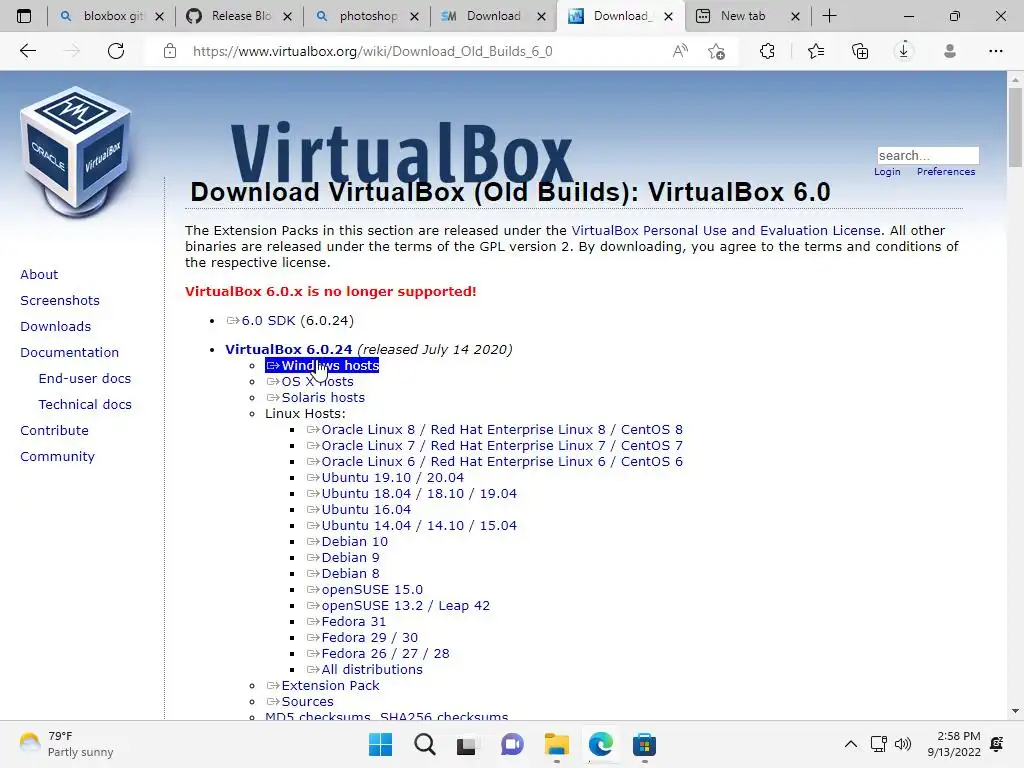This screenshot has height=768, width=1024.
Task: Open Contribute in the sidebar
Action: coord(54,431)
